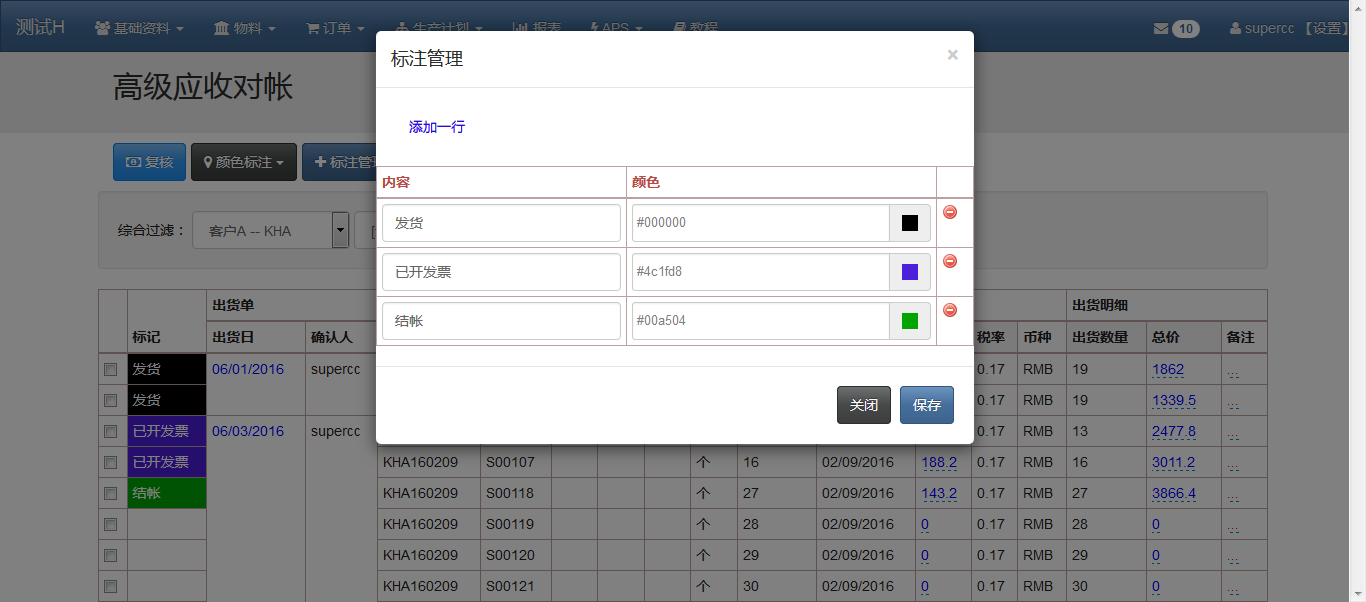Click 添加一行 link to add row

point(436,127)
